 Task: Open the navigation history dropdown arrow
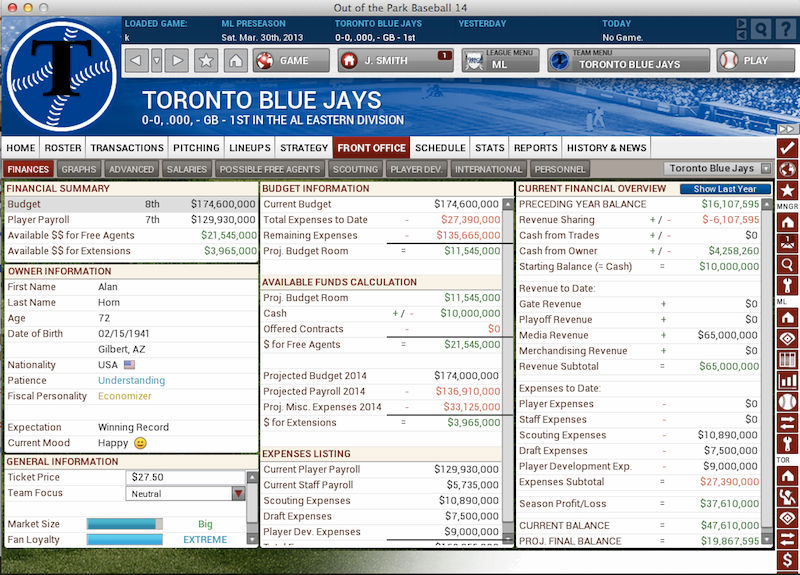[157, 61]
